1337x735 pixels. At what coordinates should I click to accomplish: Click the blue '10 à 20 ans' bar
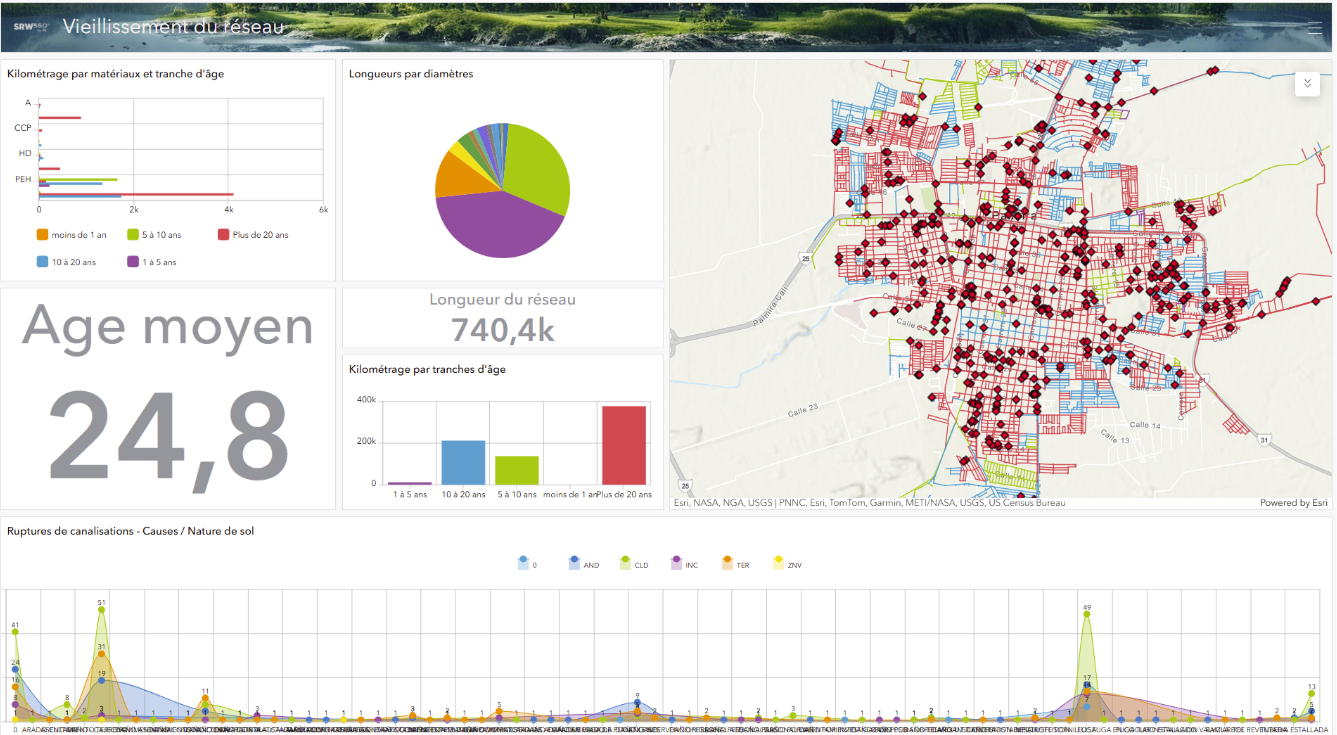click(463, 462)
